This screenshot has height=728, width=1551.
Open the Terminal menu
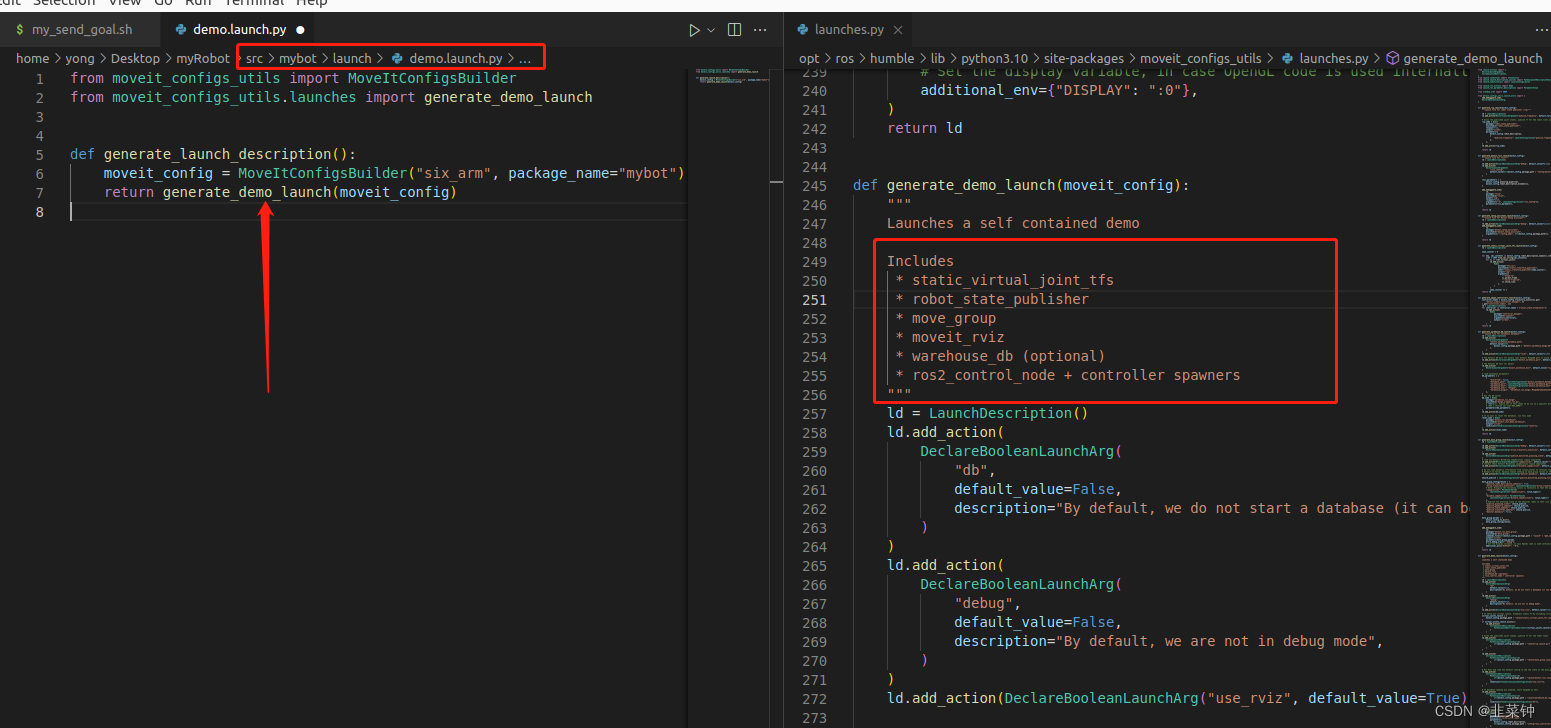252,3
